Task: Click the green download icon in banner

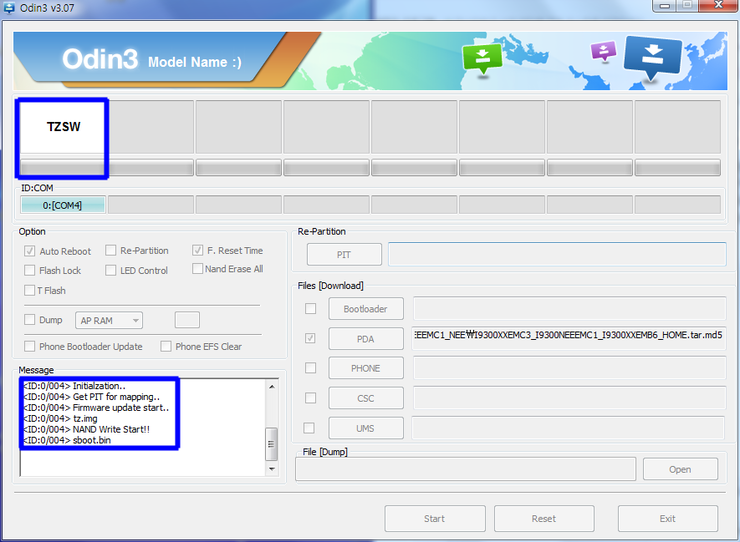Action: point(481,58)
